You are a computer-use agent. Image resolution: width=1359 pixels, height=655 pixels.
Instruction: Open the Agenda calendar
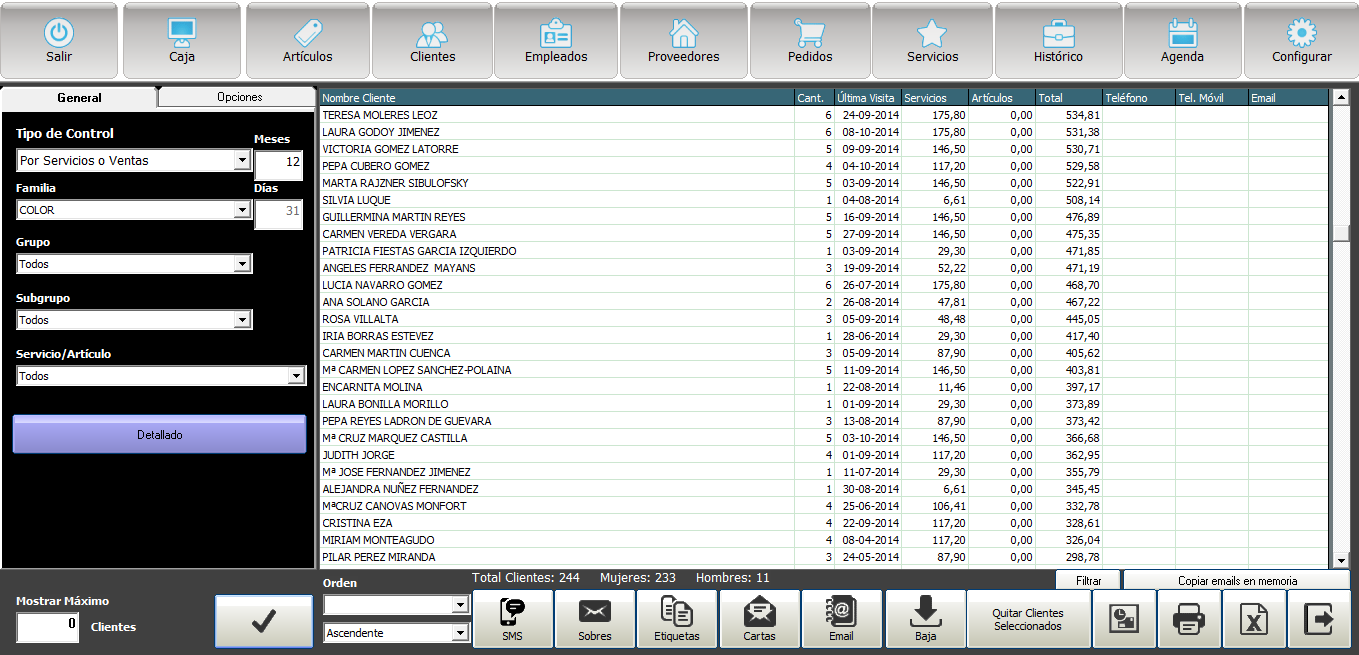1182,41
